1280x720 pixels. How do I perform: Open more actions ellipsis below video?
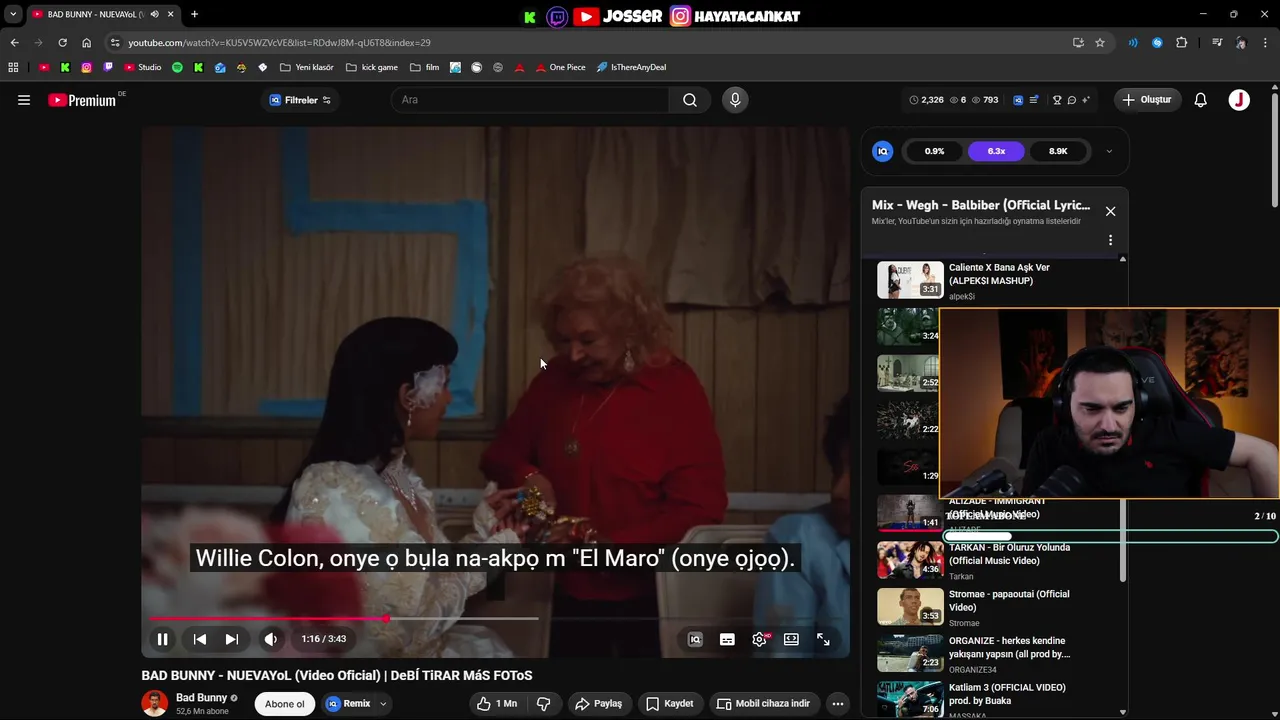point(838,704)
